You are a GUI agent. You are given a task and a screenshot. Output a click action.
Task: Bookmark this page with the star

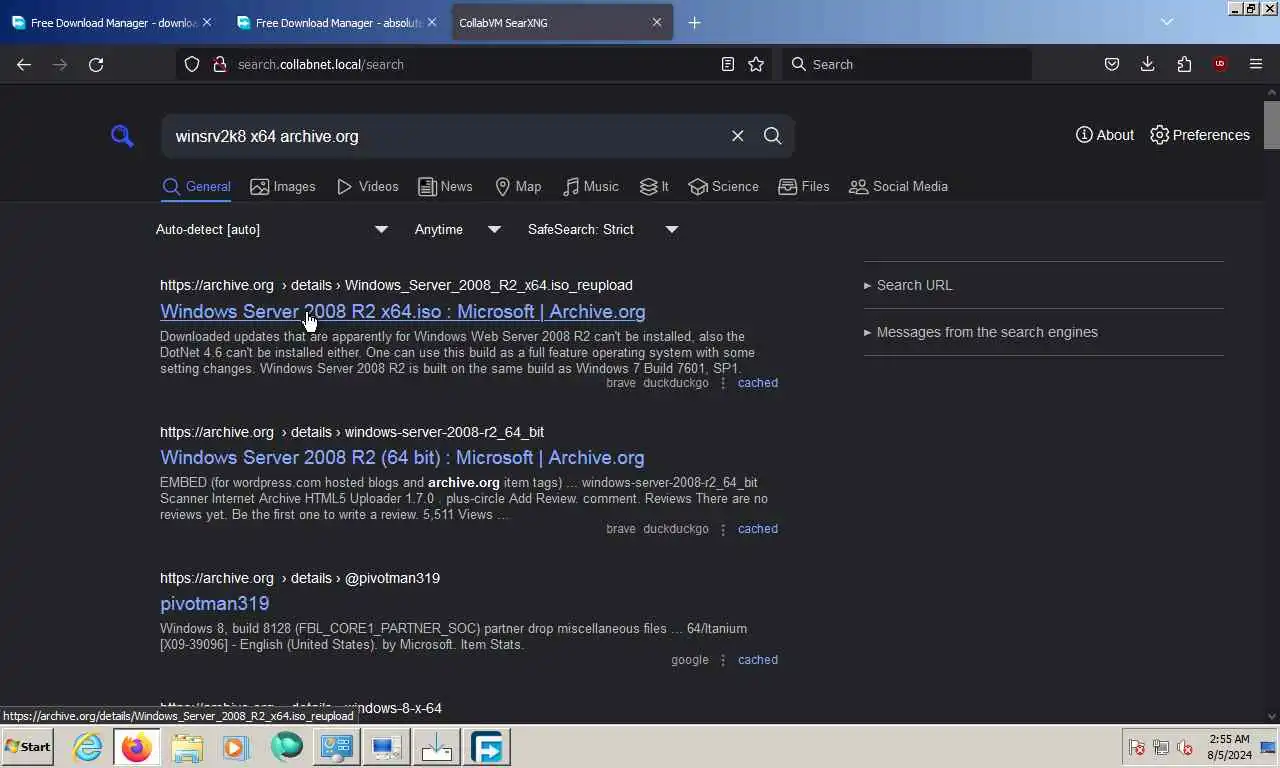coord(756,64)
